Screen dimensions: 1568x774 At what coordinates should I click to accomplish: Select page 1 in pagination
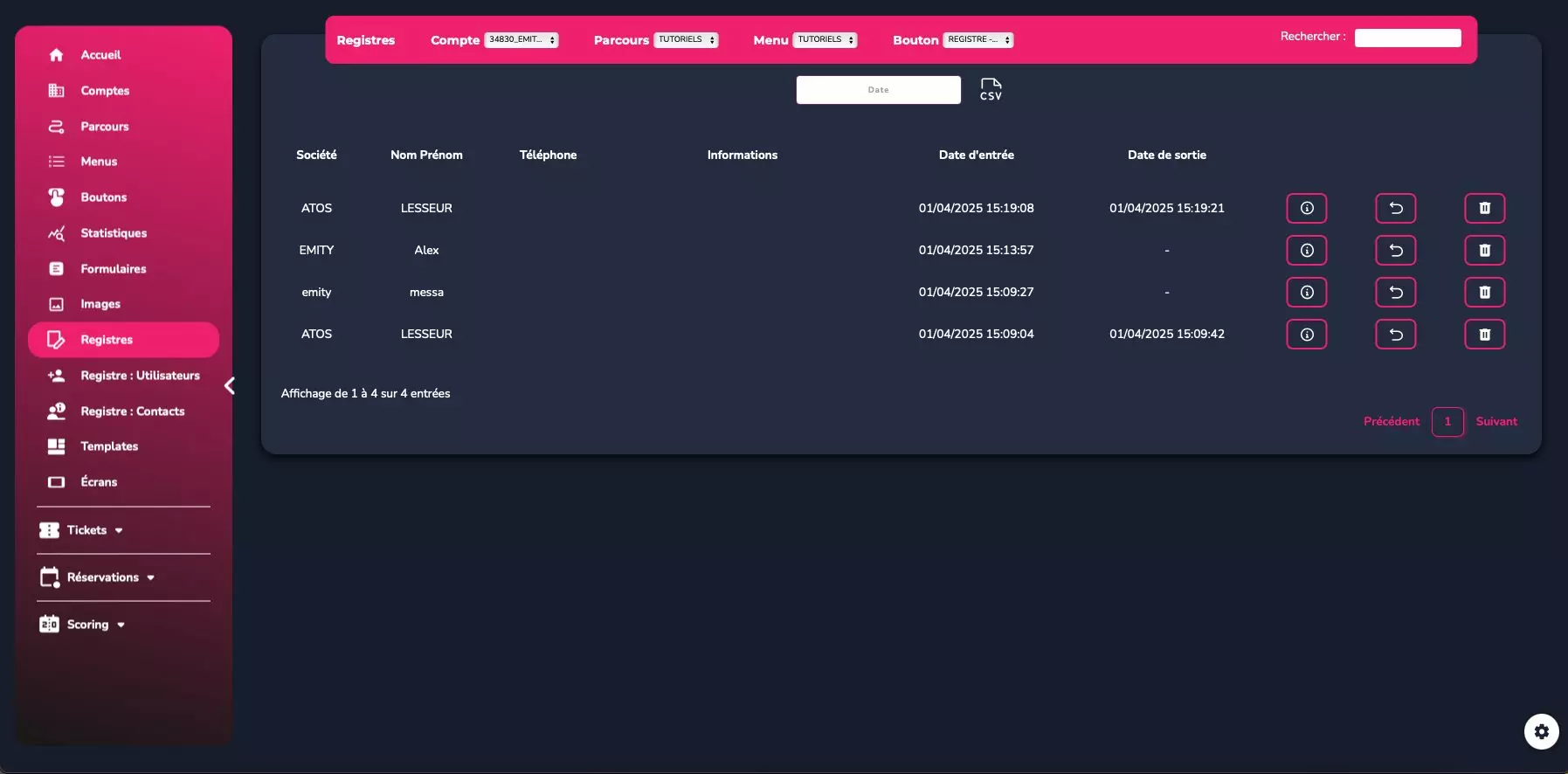click(x=1447, y=421)
